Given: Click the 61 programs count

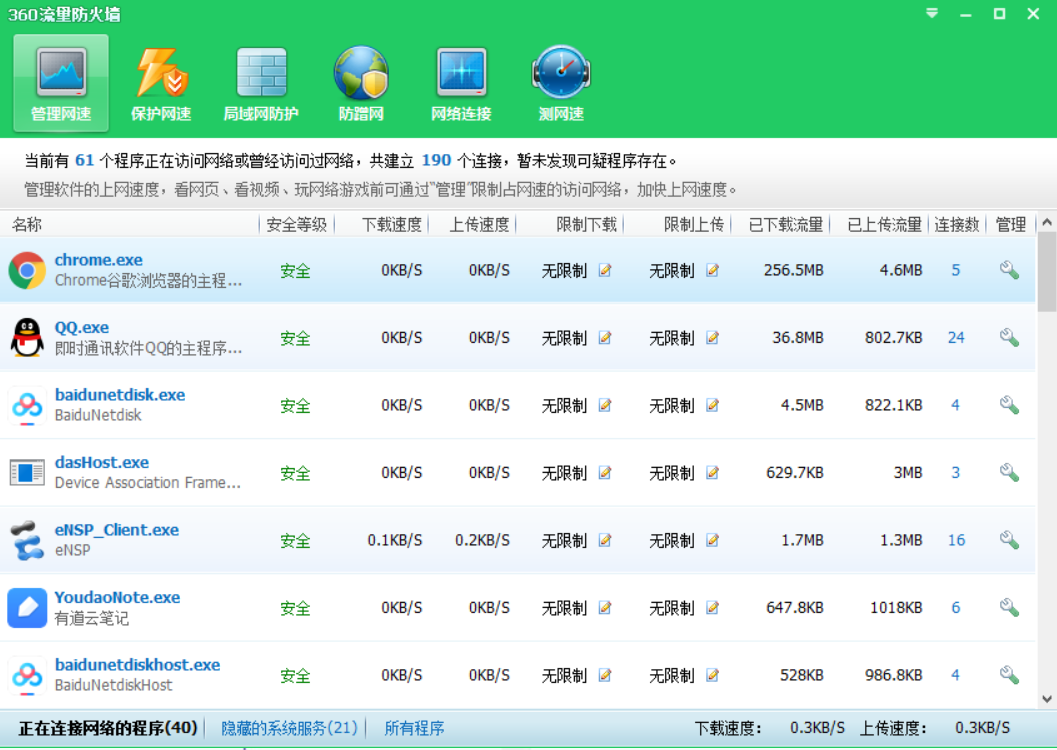Looking at the screenshot, I should (x=84, y=160).
